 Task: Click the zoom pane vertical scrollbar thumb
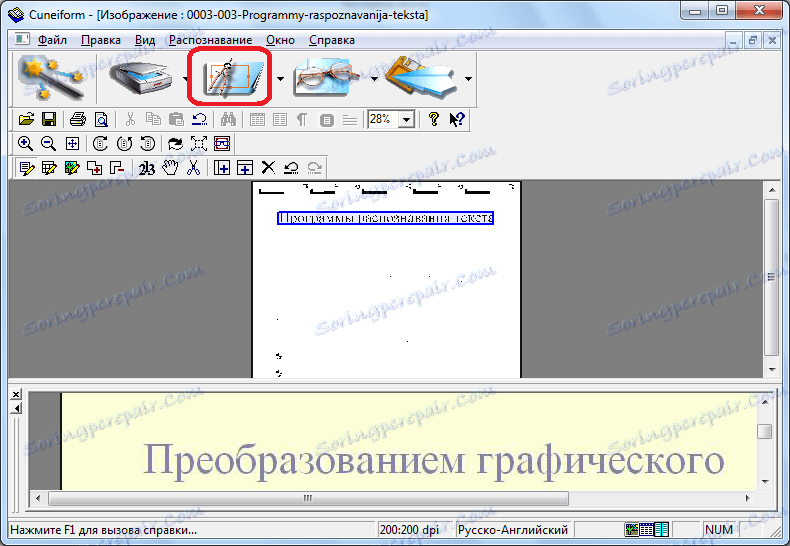765,431
